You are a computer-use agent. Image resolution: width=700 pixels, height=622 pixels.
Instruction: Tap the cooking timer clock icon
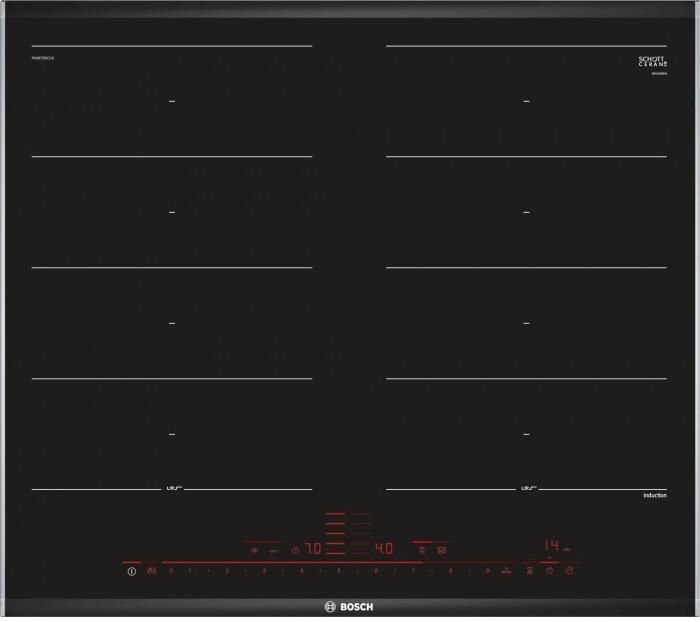pyautogui.click(x=550, y=571)
